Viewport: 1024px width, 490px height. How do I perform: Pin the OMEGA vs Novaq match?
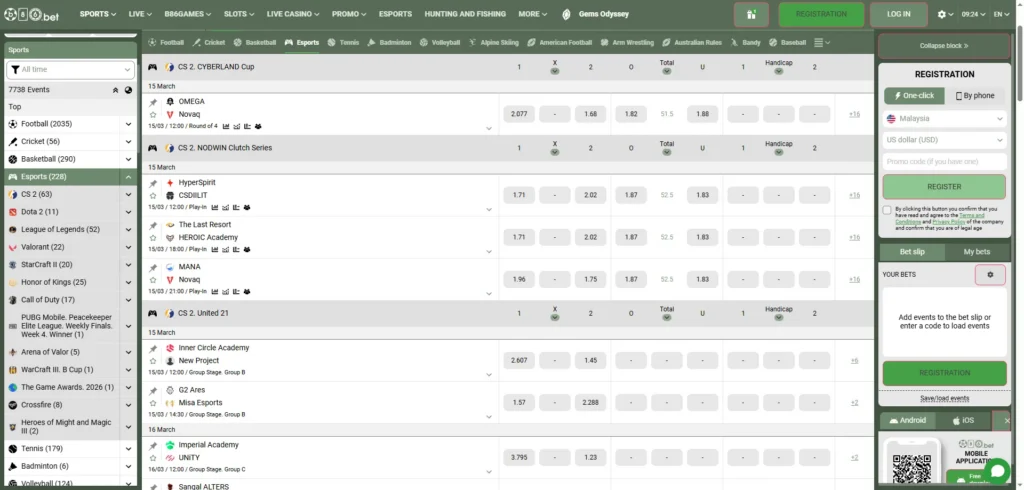tap(153, 103)
